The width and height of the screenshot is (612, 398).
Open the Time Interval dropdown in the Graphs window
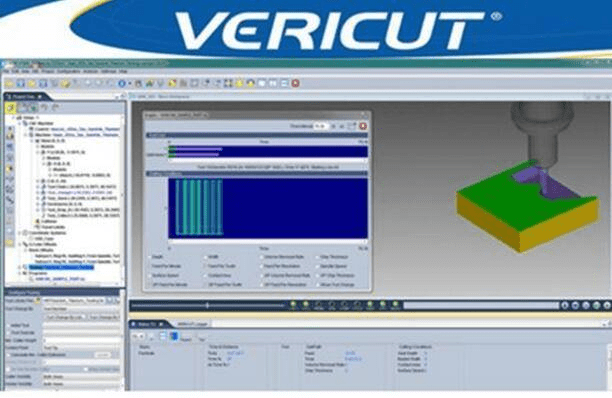pos(321,126)
